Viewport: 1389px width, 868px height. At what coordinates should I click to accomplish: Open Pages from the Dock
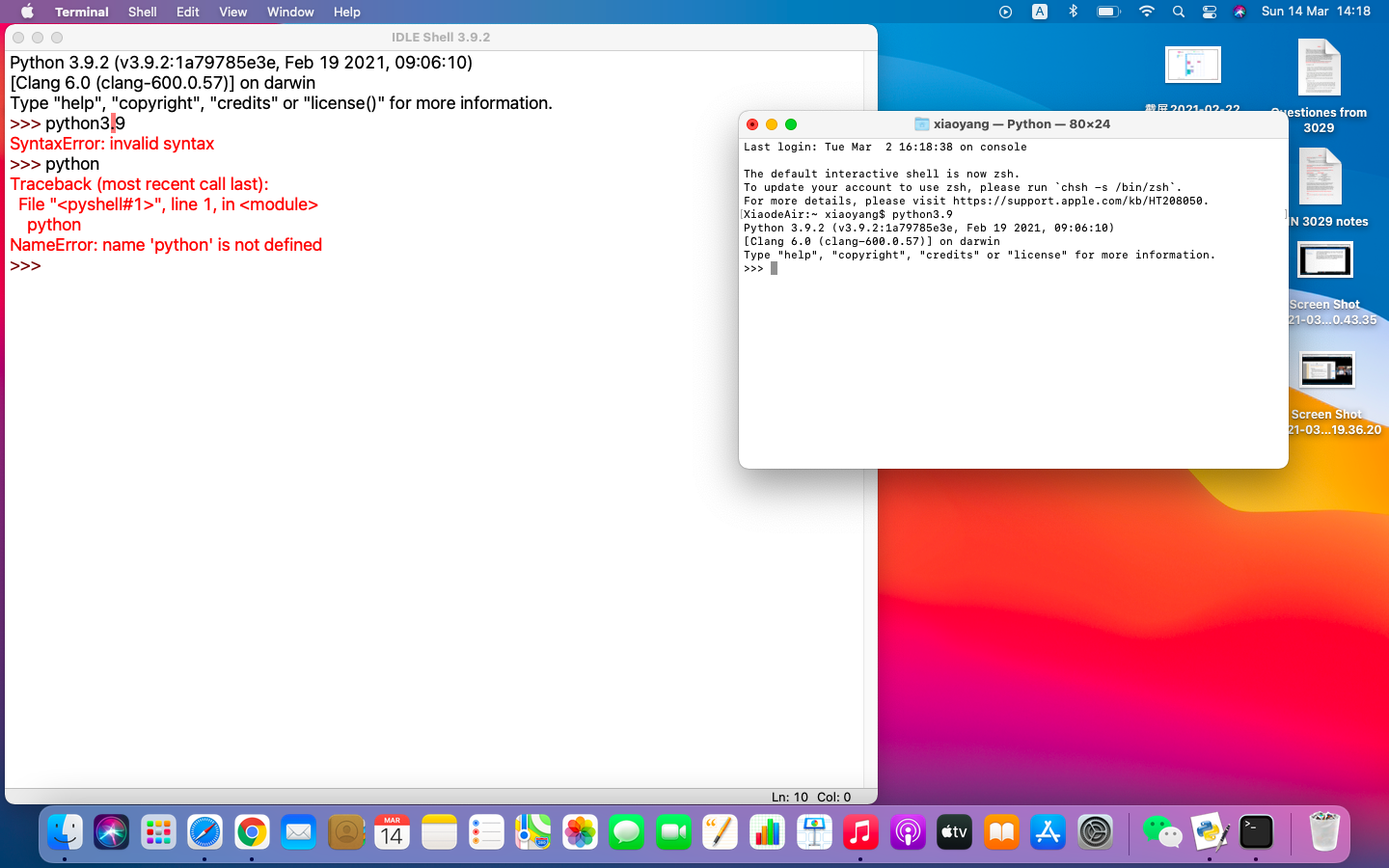(721, 831)
